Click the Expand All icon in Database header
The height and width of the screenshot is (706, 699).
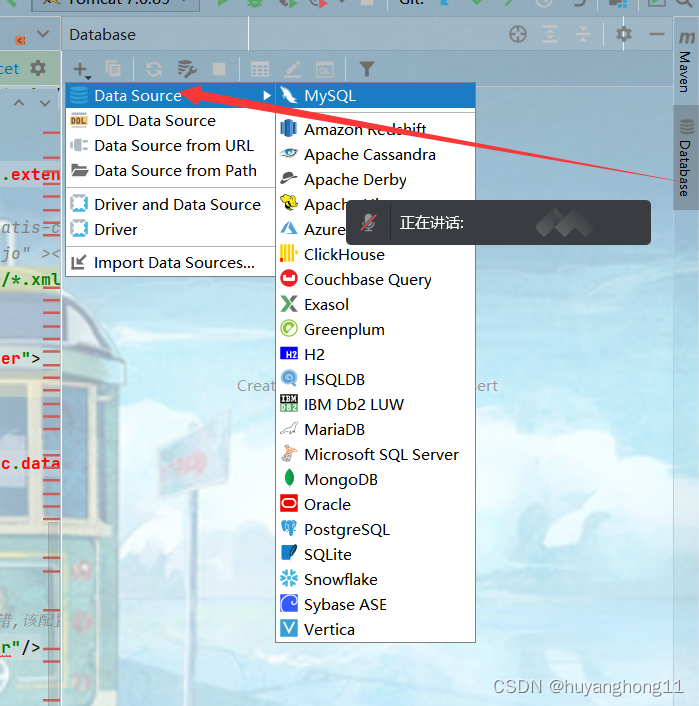[550, 34]
